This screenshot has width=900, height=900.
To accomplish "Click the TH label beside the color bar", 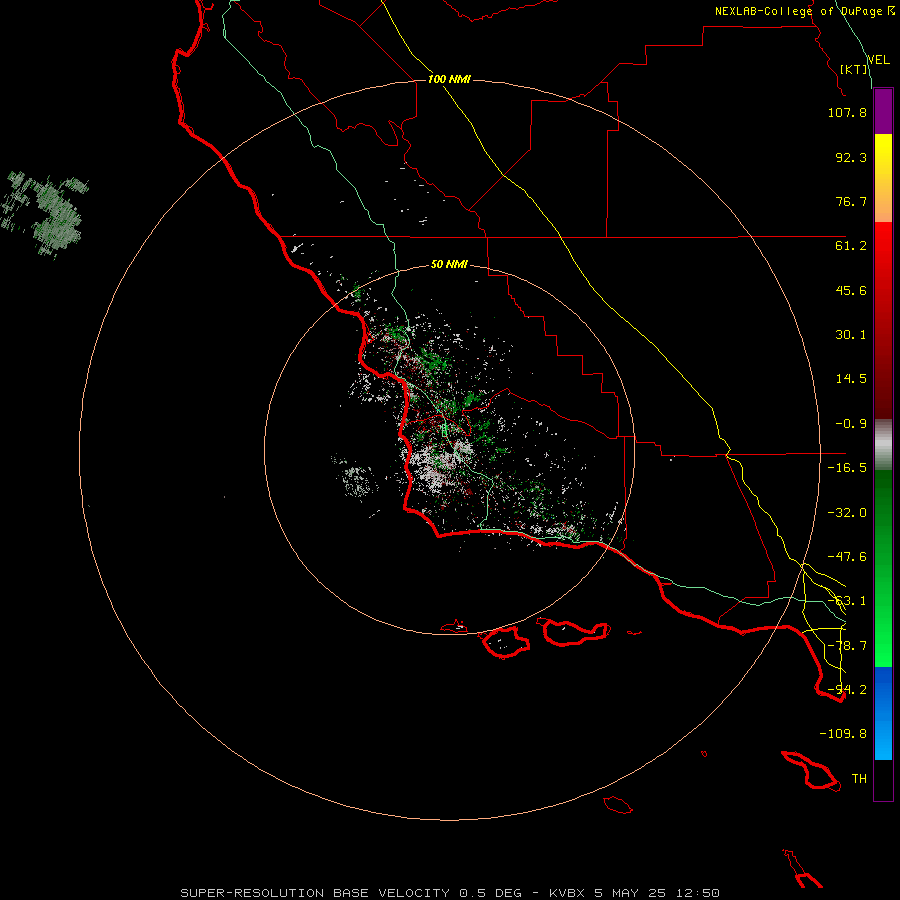I will click(859, 779).
